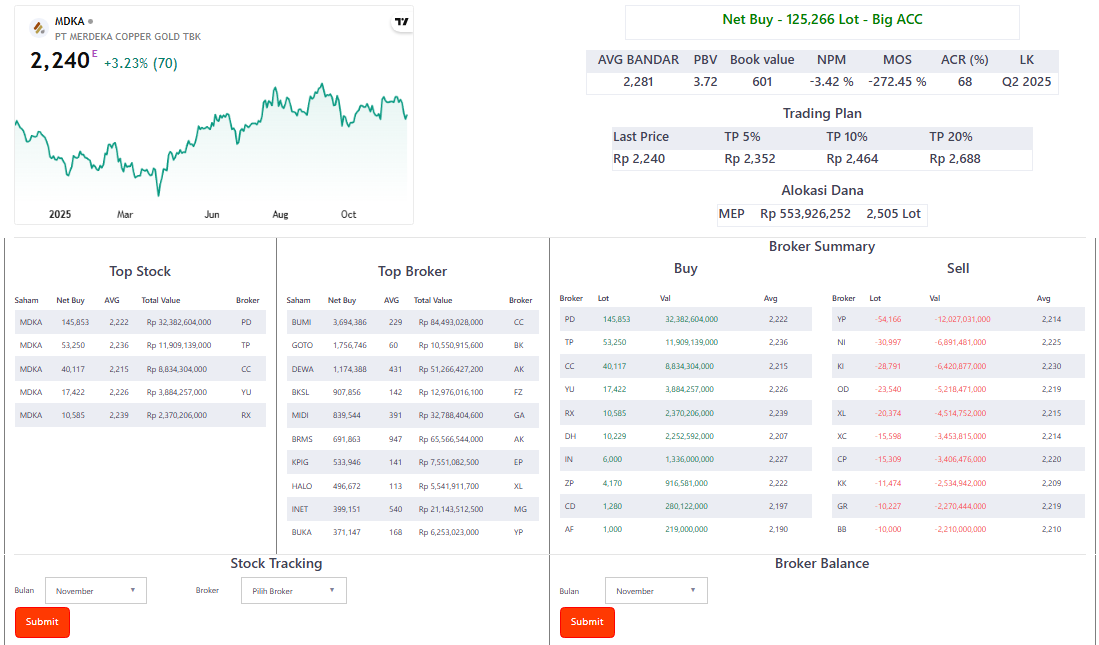
Task: Click the PT MERDEKA COPPER GOLD TBK name
Action: click(128, 37)
